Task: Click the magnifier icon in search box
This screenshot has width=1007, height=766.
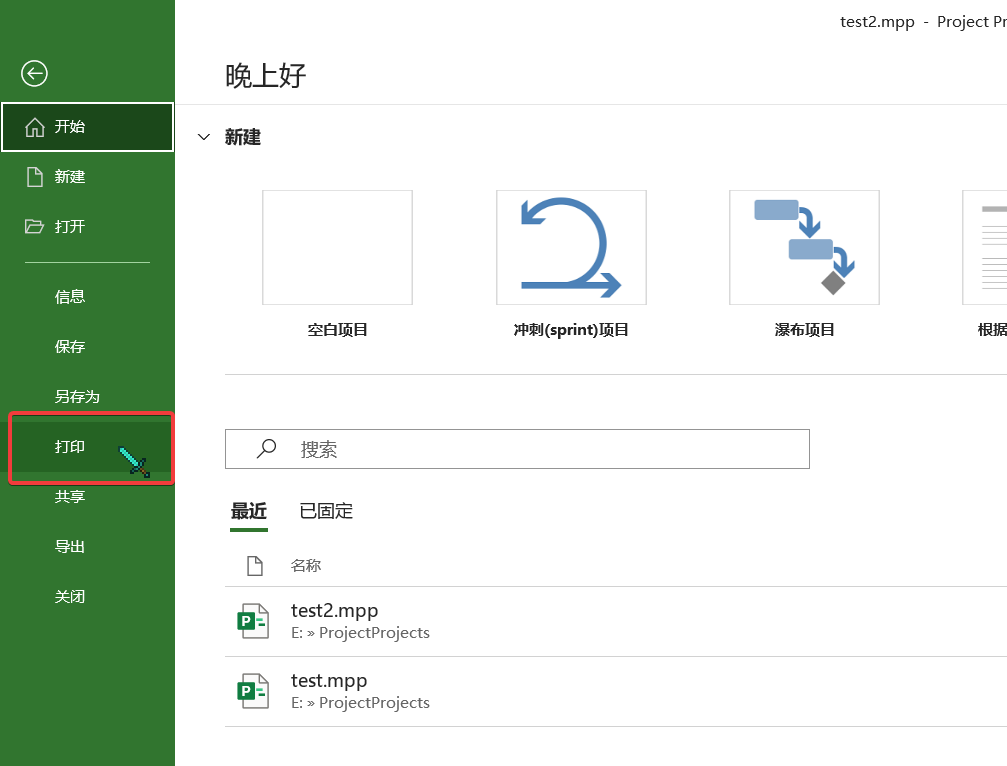Action: (267, 448)
